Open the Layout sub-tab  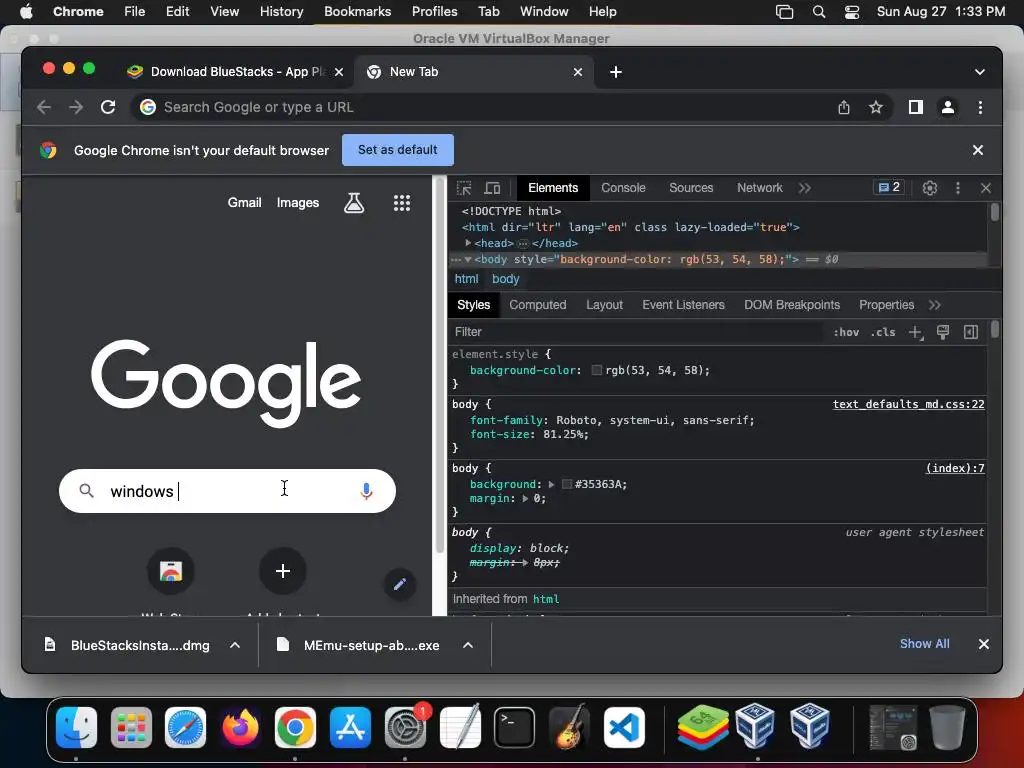click(x=604, y=305)
